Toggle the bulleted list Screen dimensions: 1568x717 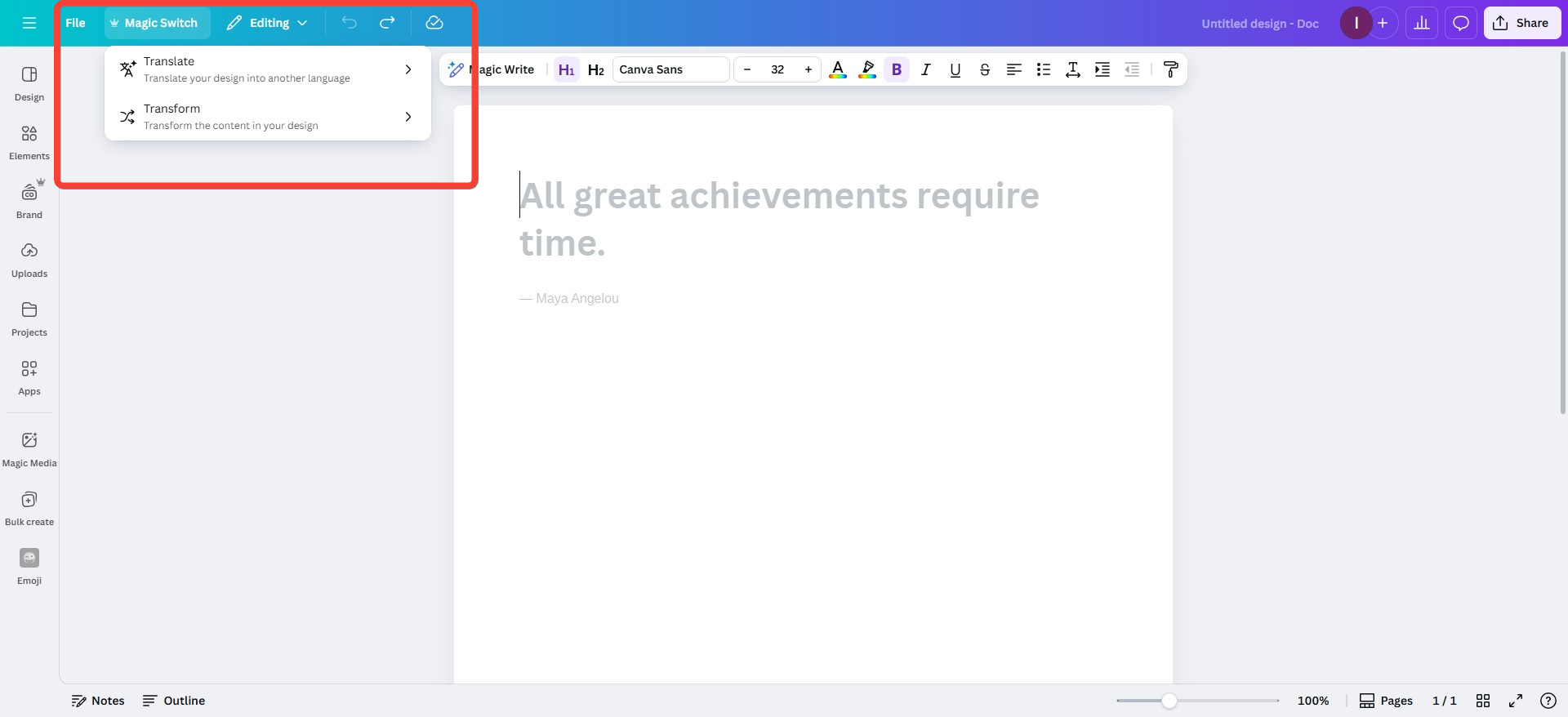[1044, 69]
